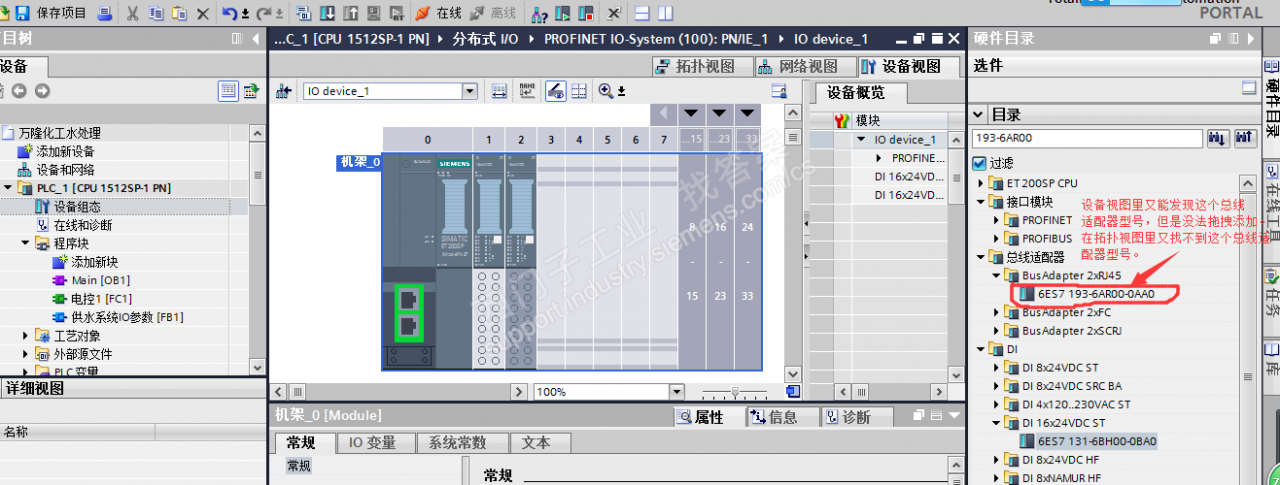Click the Print icon in top toolbar
Image resolution: width=1280 pixels, height=485 pixels.
(x=106, y=13)
